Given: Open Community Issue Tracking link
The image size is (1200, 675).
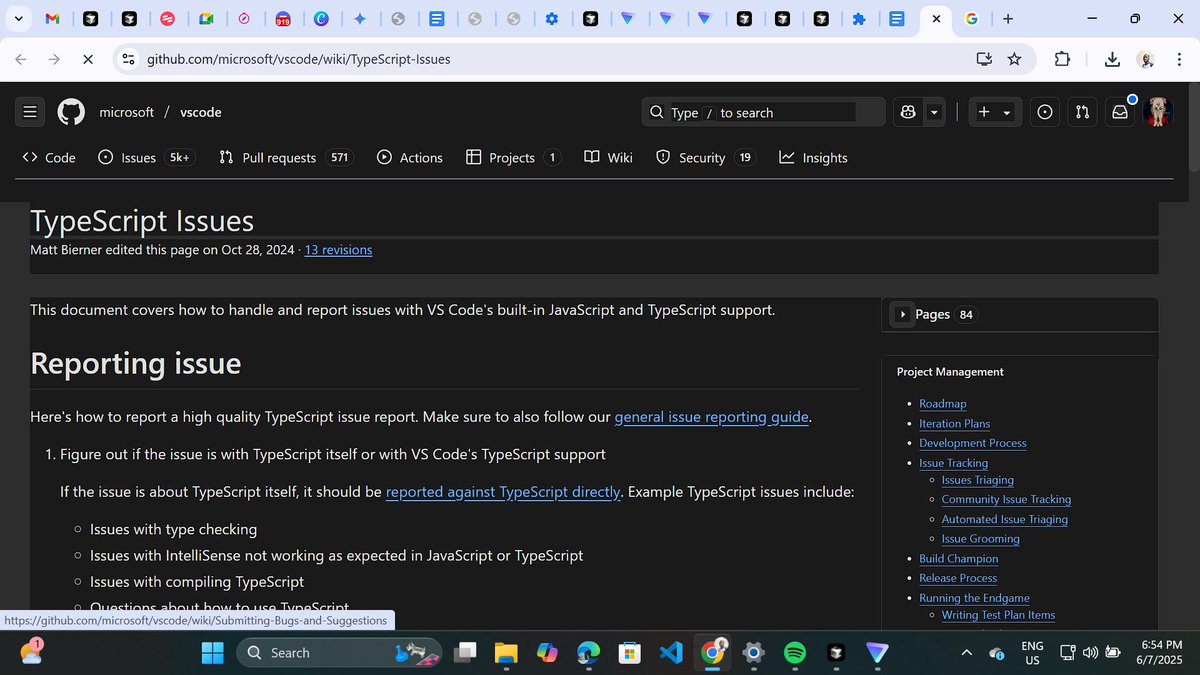Looking at the screenshot, I should (1006, 499).
